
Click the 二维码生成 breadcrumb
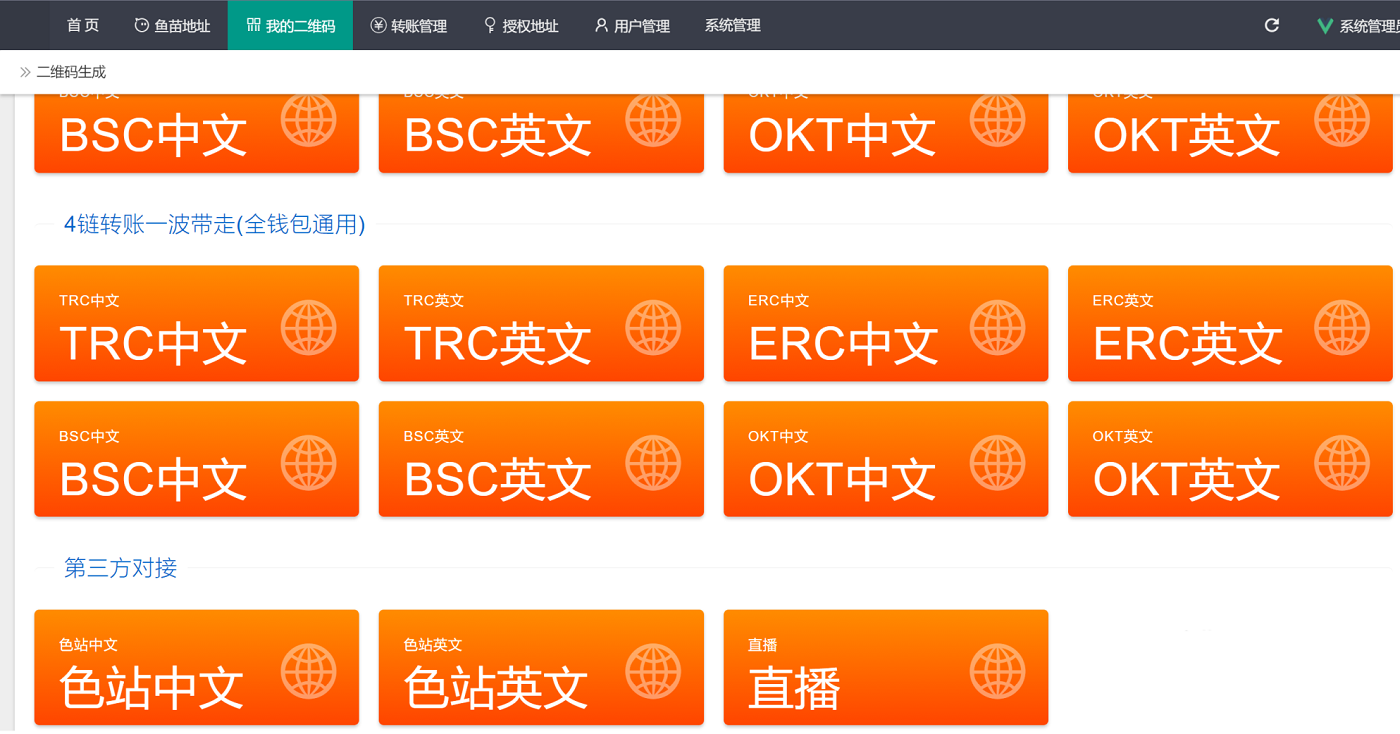(70, 72)
